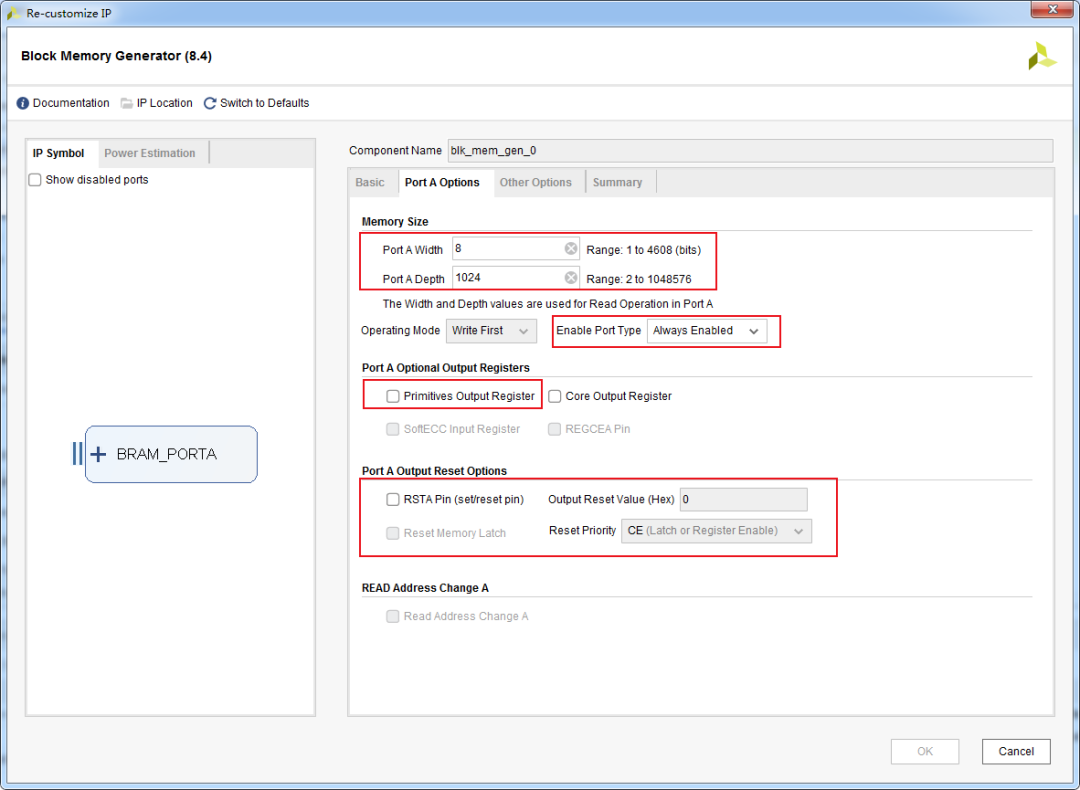This screenshot has width=1080, height=790.
Task: Check the RSTA Pin (set/reset pin) option
Action: click(393, 499)
